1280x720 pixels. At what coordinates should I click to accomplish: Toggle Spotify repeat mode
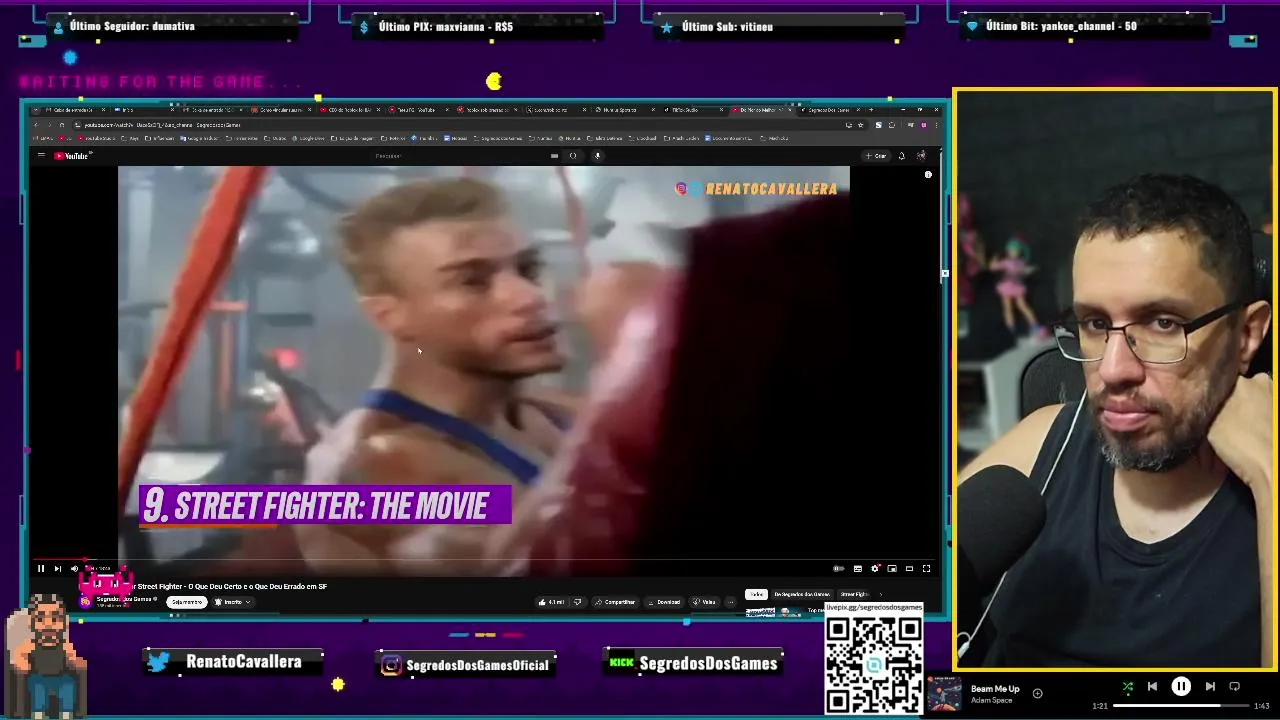1234,687
